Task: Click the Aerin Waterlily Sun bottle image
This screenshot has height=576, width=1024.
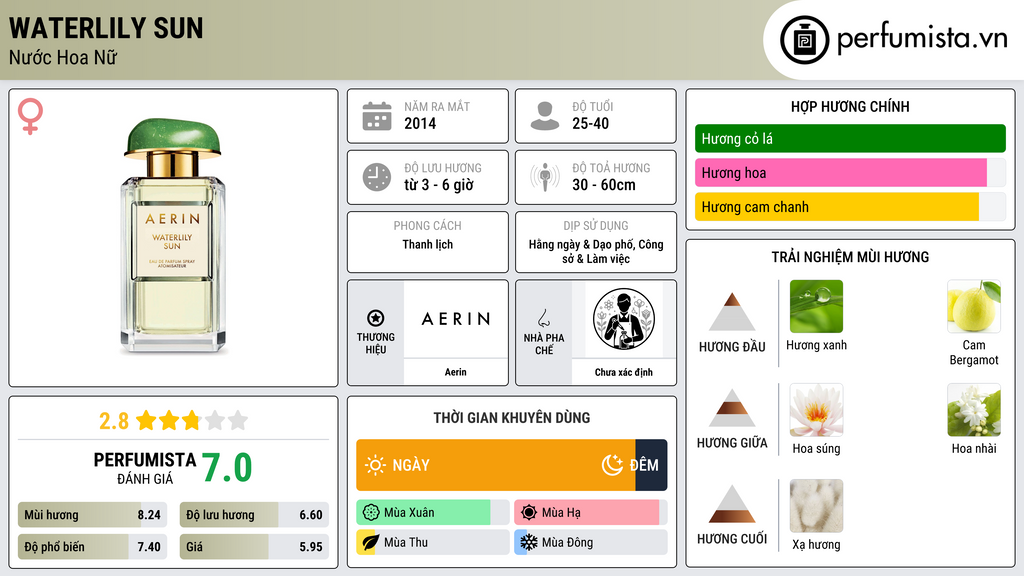Action: 172,236
